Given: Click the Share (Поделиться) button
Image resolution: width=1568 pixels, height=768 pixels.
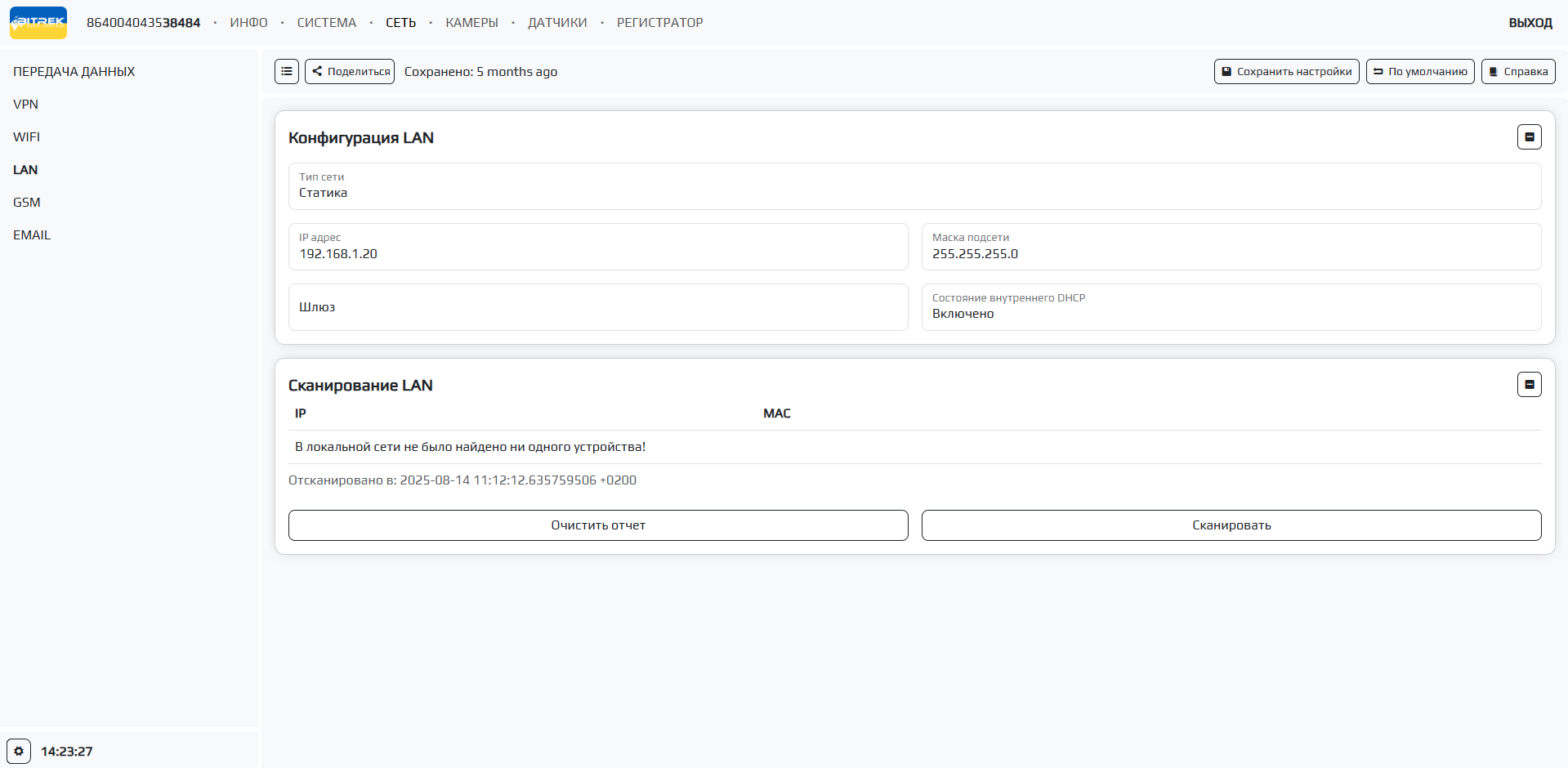Looking at the screenshot, I should click(350, 72).
